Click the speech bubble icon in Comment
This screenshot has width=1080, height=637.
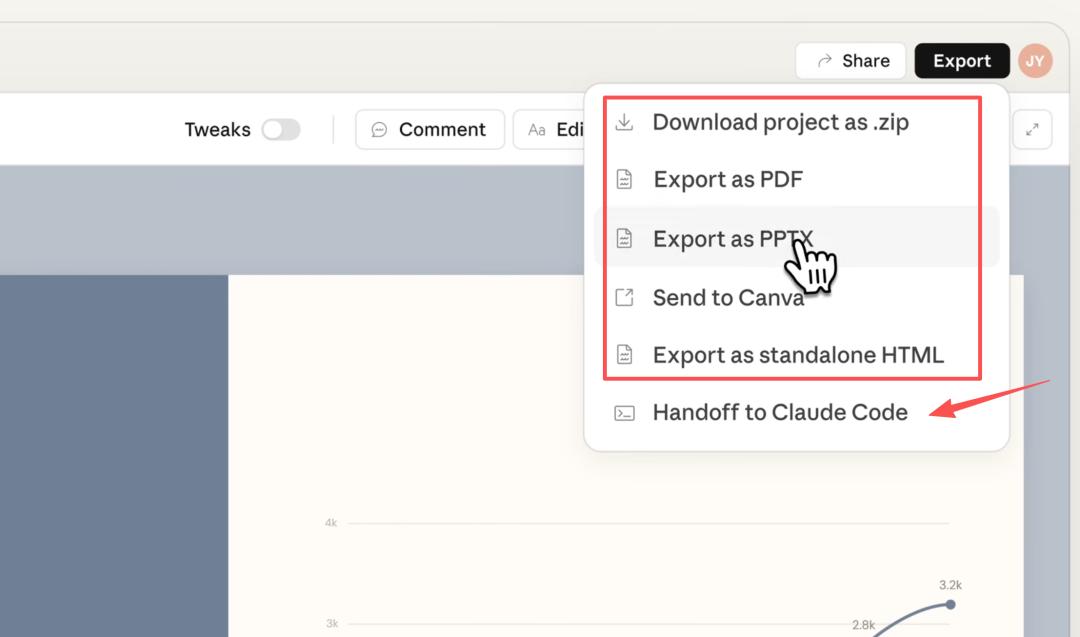pyautogui.click(x=379, y=130)
